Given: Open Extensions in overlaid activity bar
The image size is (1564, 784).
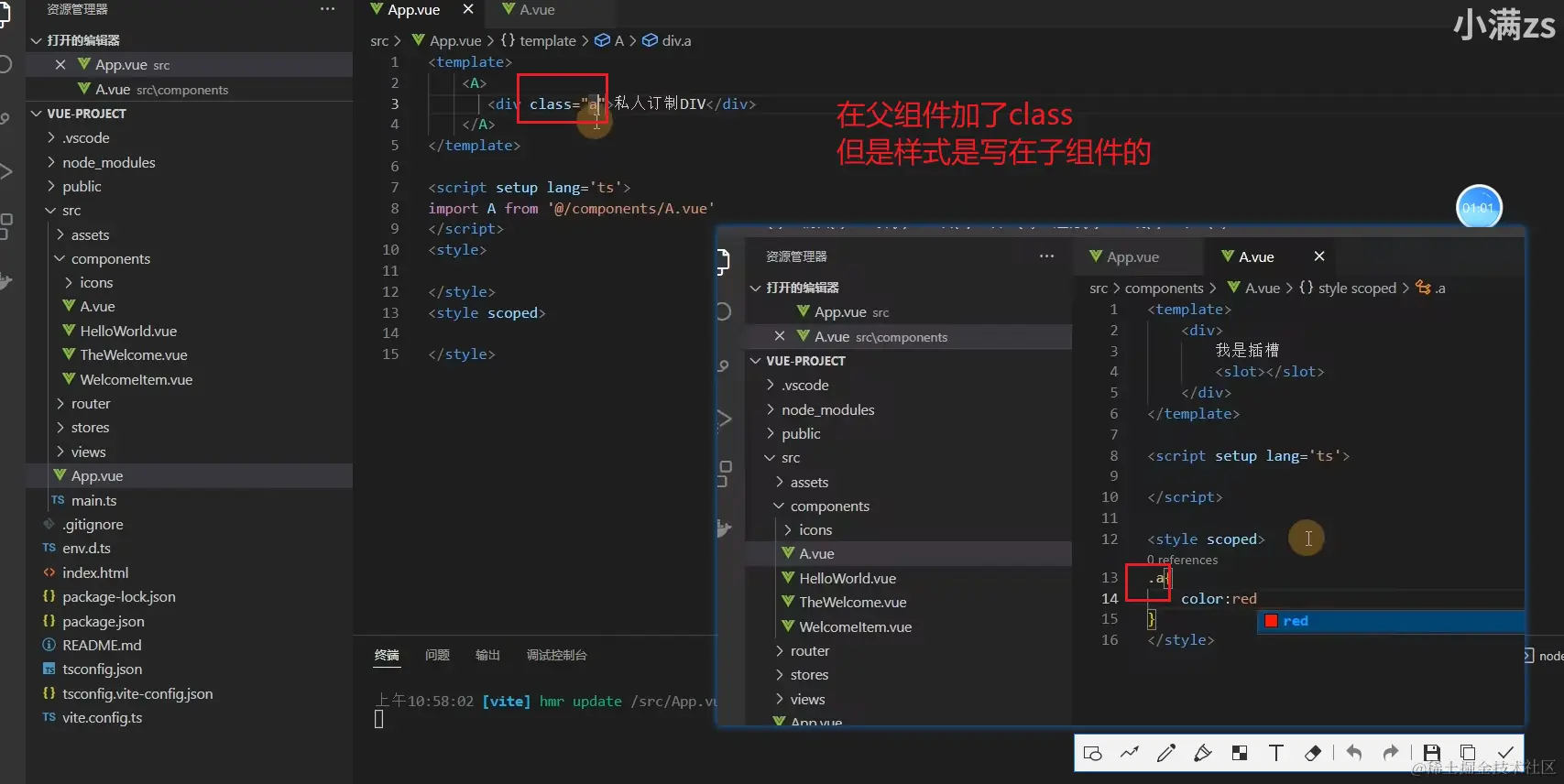Looking at the screenshot, I should (724, 473).
